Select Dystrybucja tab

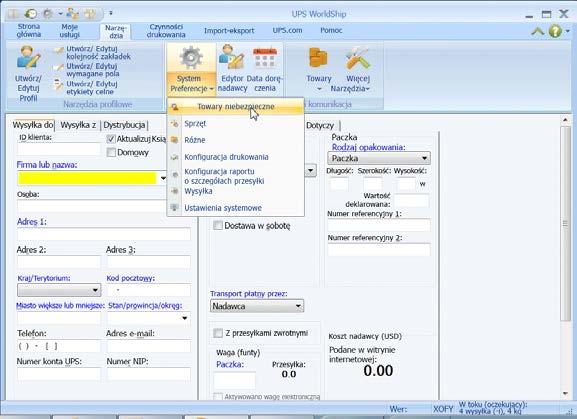(124, 125)
